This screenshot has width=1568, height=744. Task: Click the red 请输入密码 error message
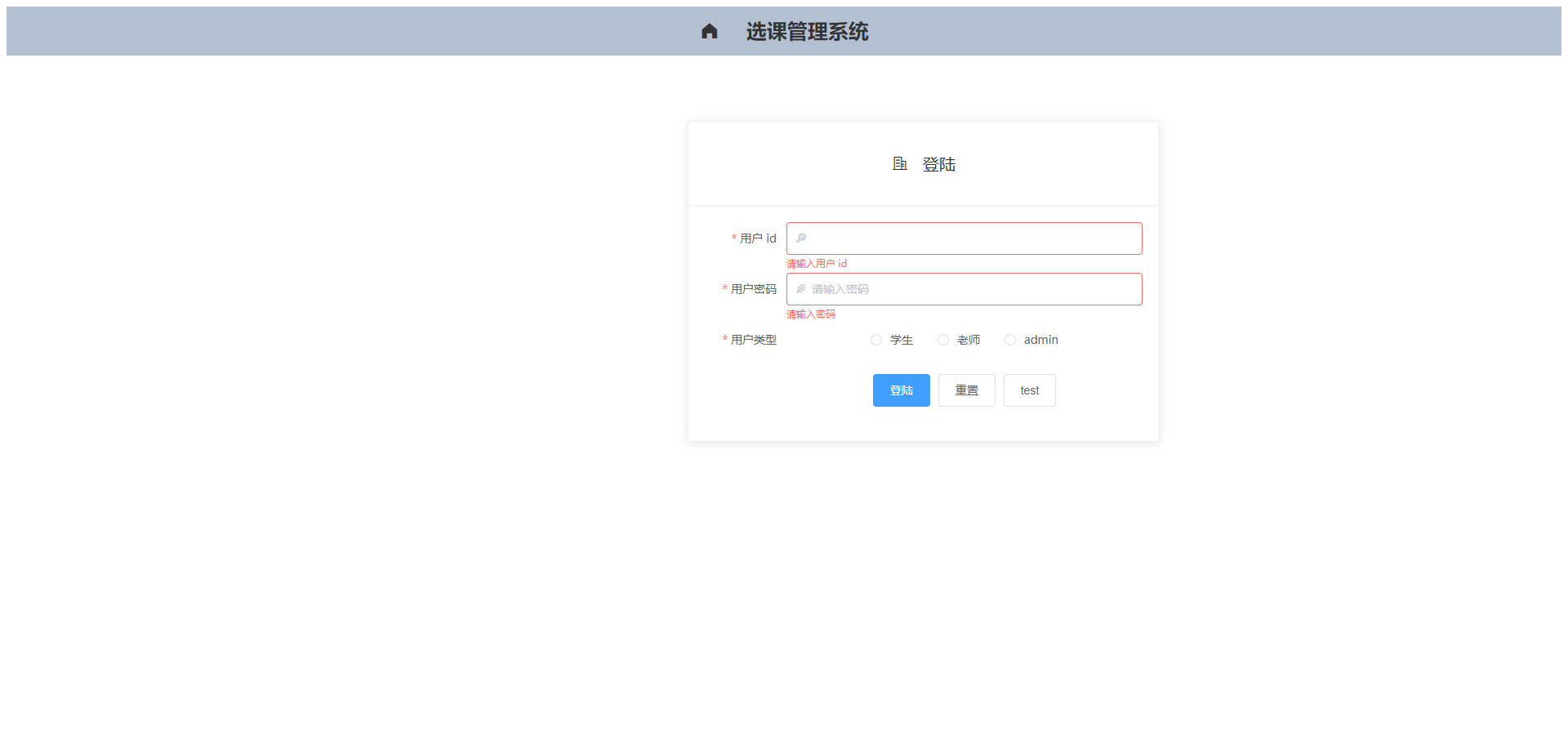[810, 314]
